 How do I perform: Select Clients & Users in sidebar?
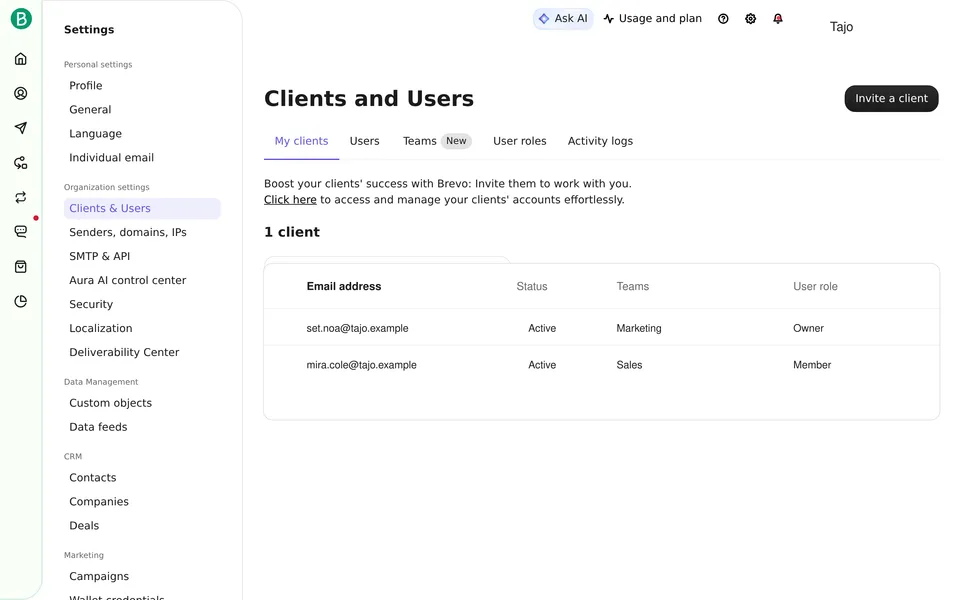(141, 208)
